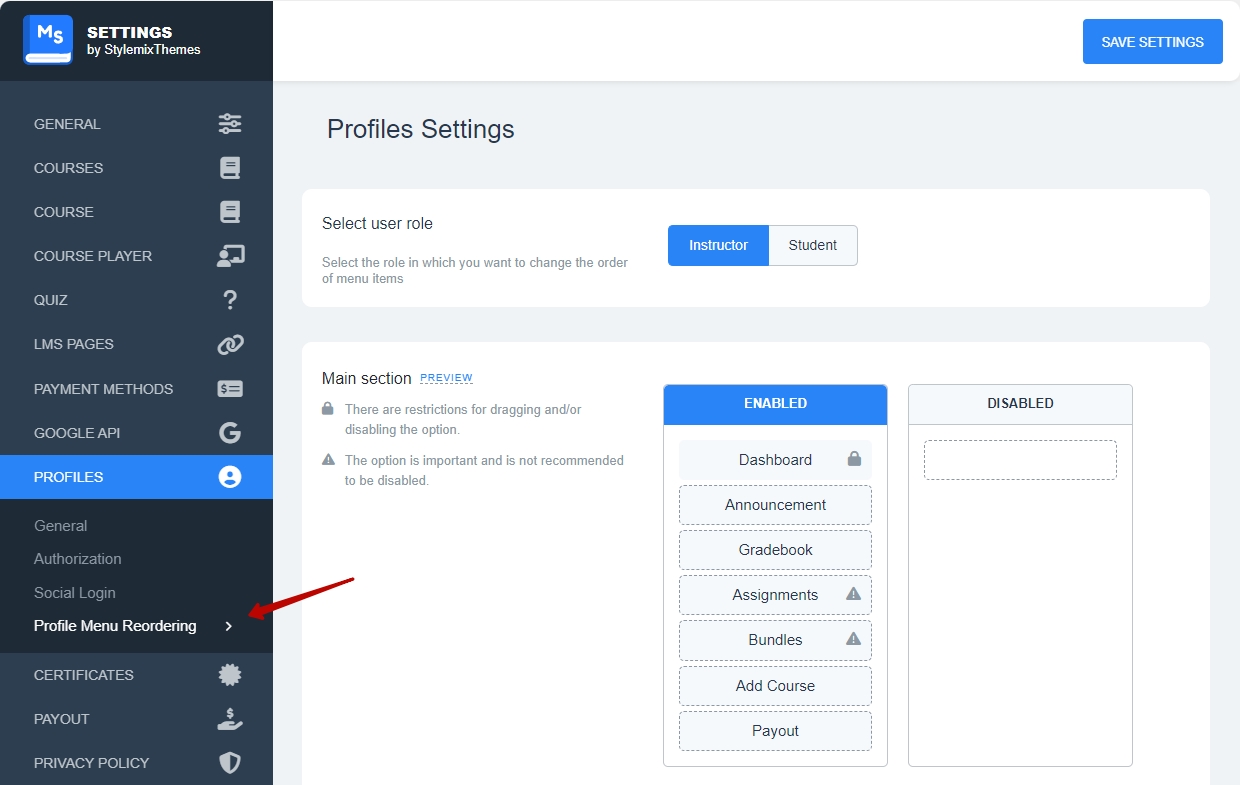Open the Social Login submenu item
Screen dimensions: 1240x785
pos(75,593)
